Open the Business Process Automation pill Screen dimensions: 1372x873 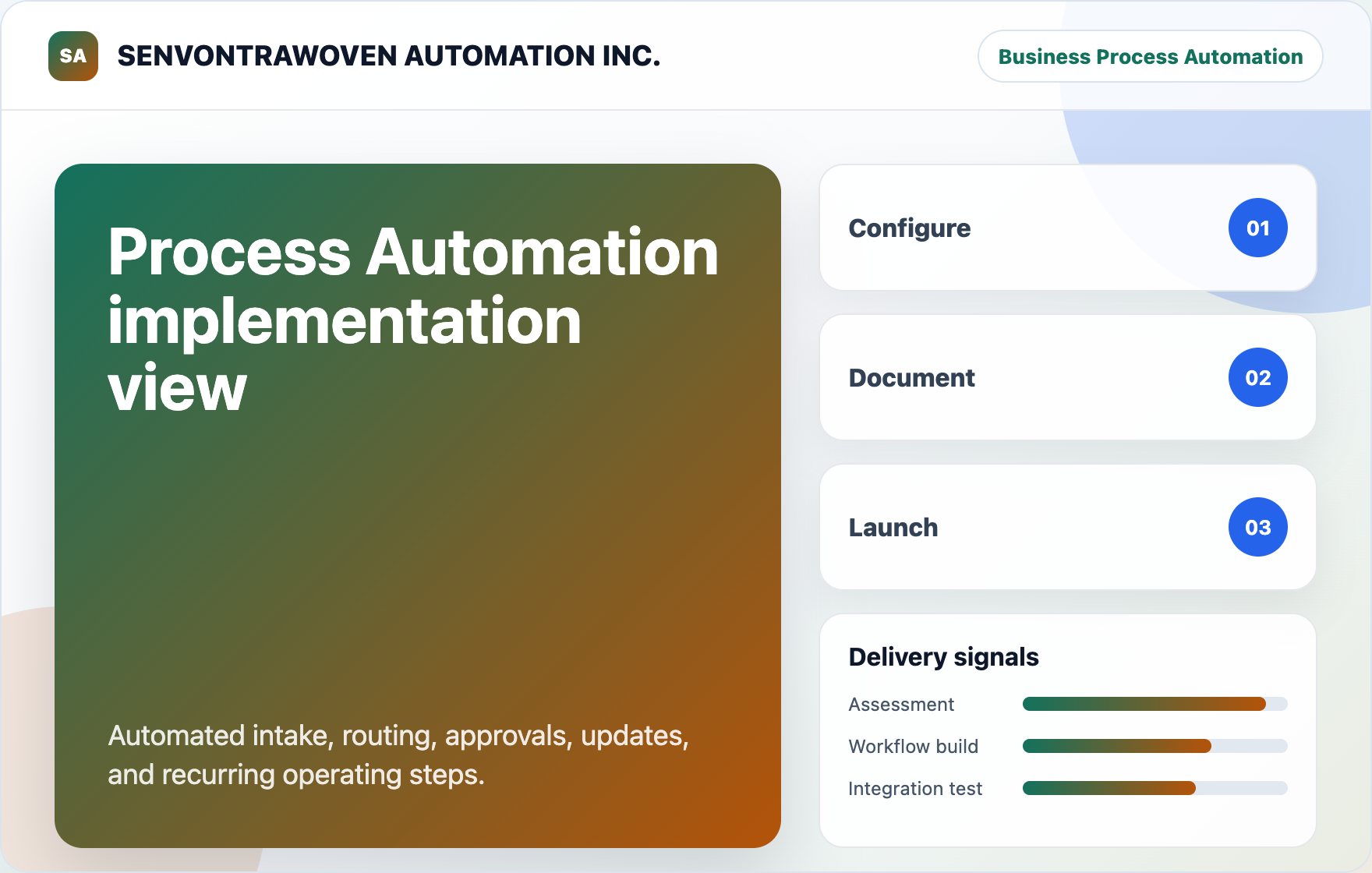point(1150,56)
